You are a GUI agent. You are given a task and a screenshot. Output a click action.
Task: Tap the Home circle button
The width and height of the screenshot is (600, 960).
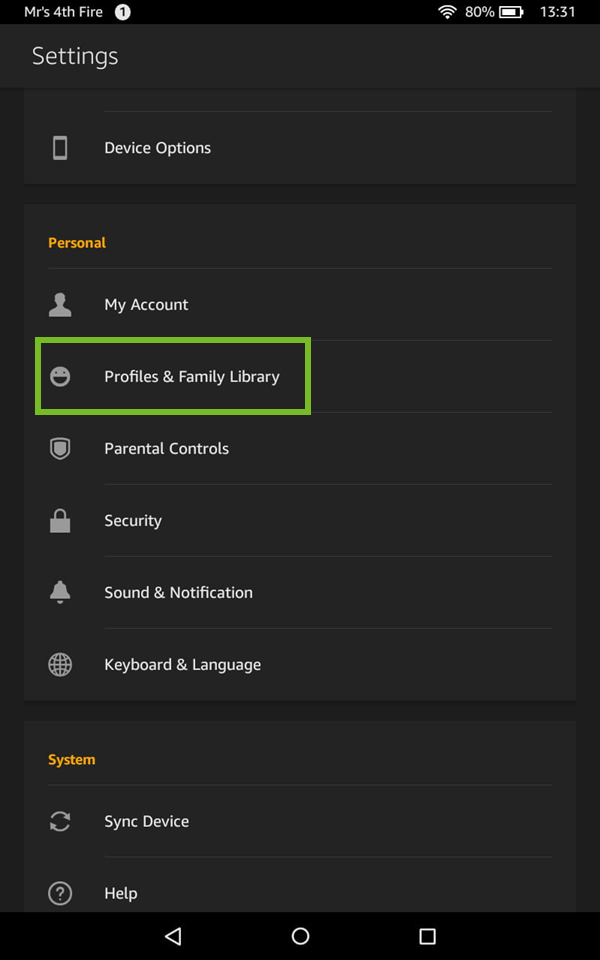click(x=300, y=936)
